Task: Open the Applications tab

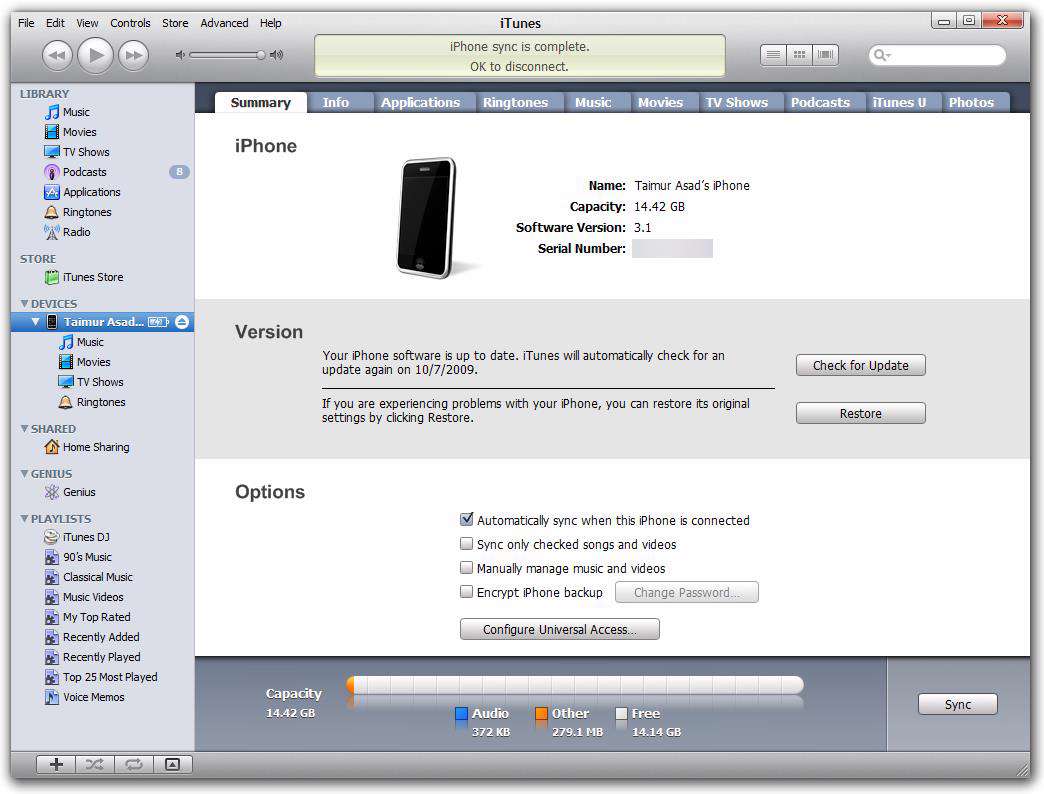Action: (420, 102)
